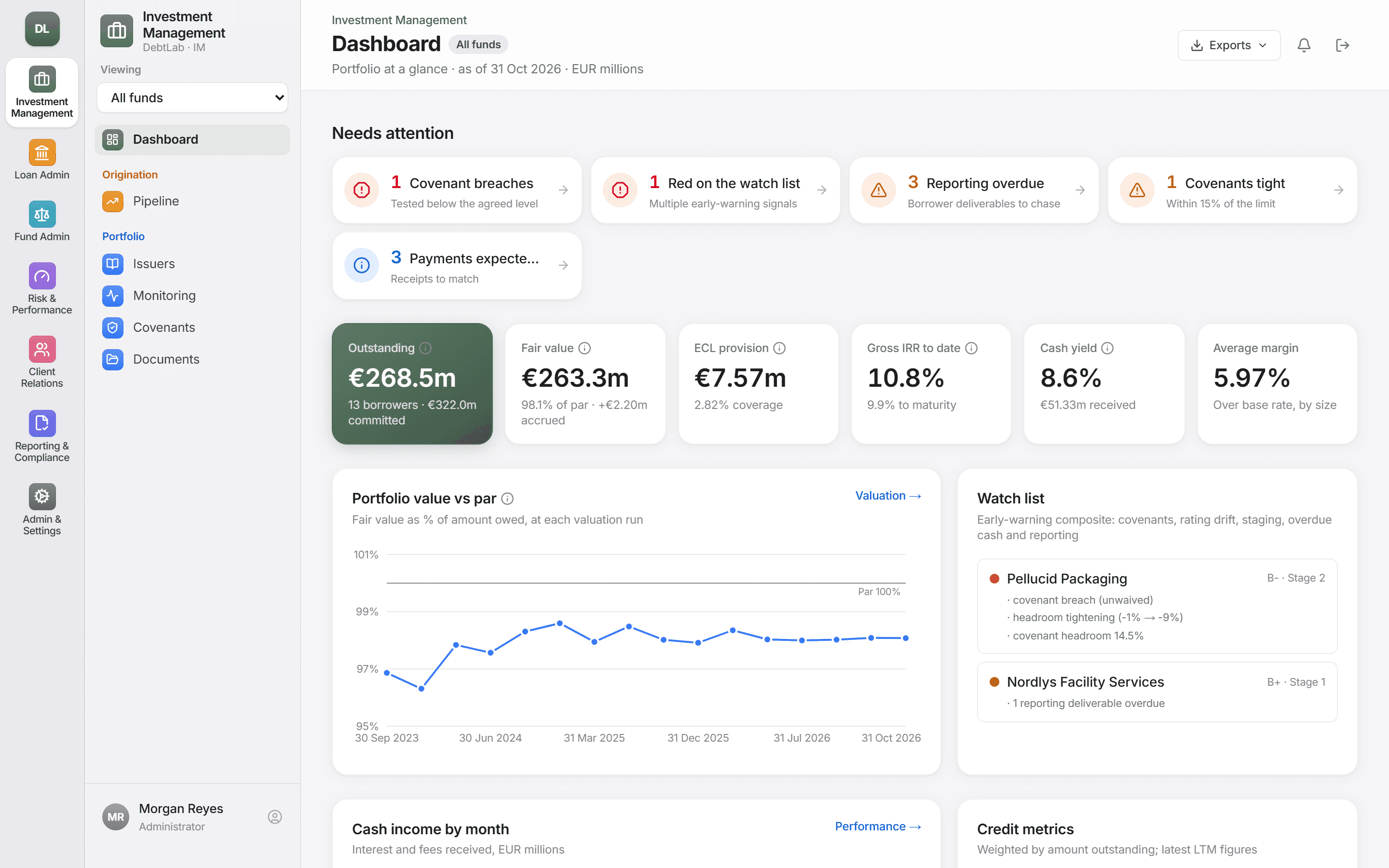This screenshot has height=868, width=1389.
Task: Open Red on the watch list card
Action: click(715, 190)
